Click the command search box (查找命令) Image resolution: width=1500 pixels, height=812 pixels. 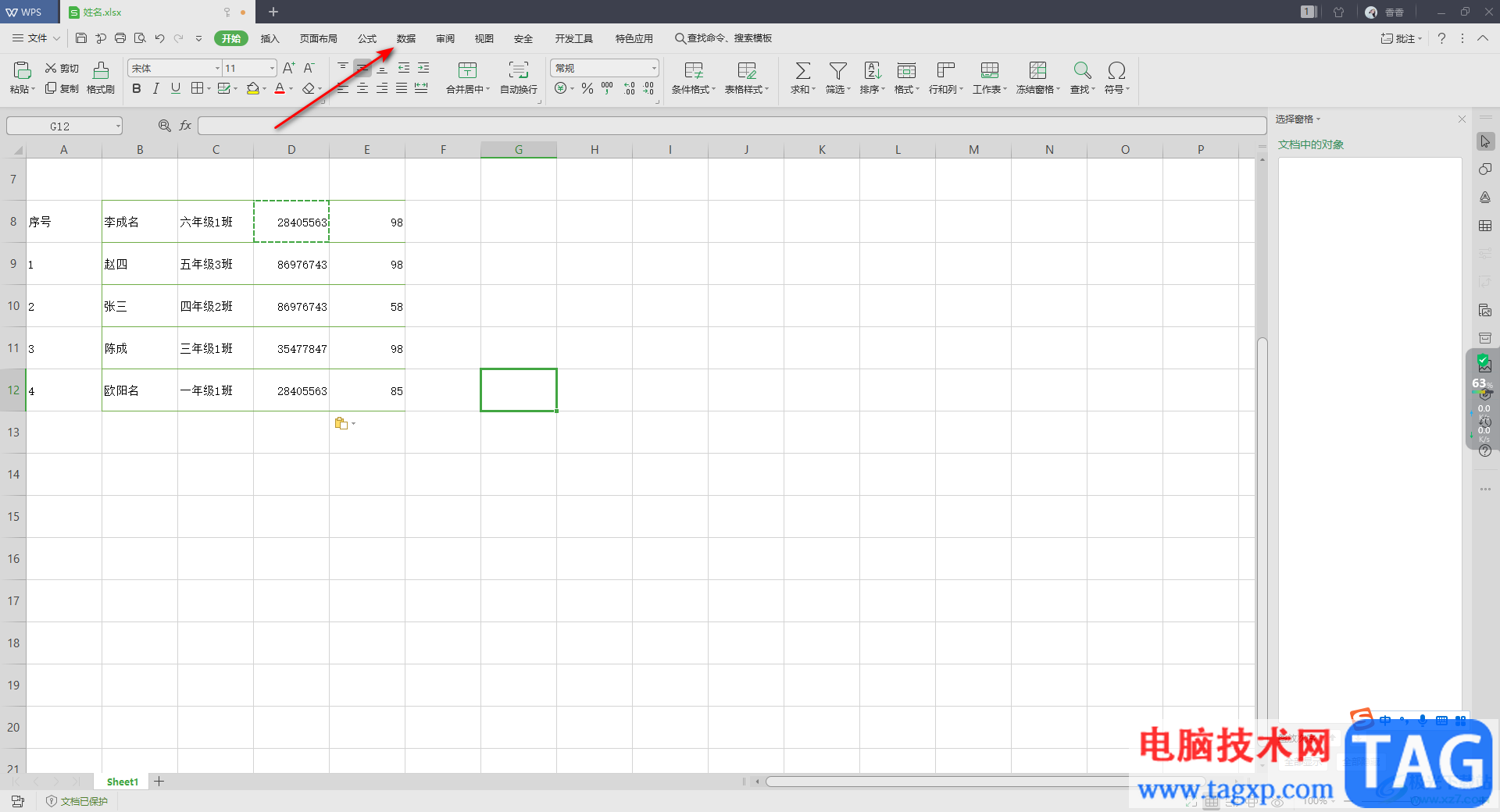tap(724, 38)
